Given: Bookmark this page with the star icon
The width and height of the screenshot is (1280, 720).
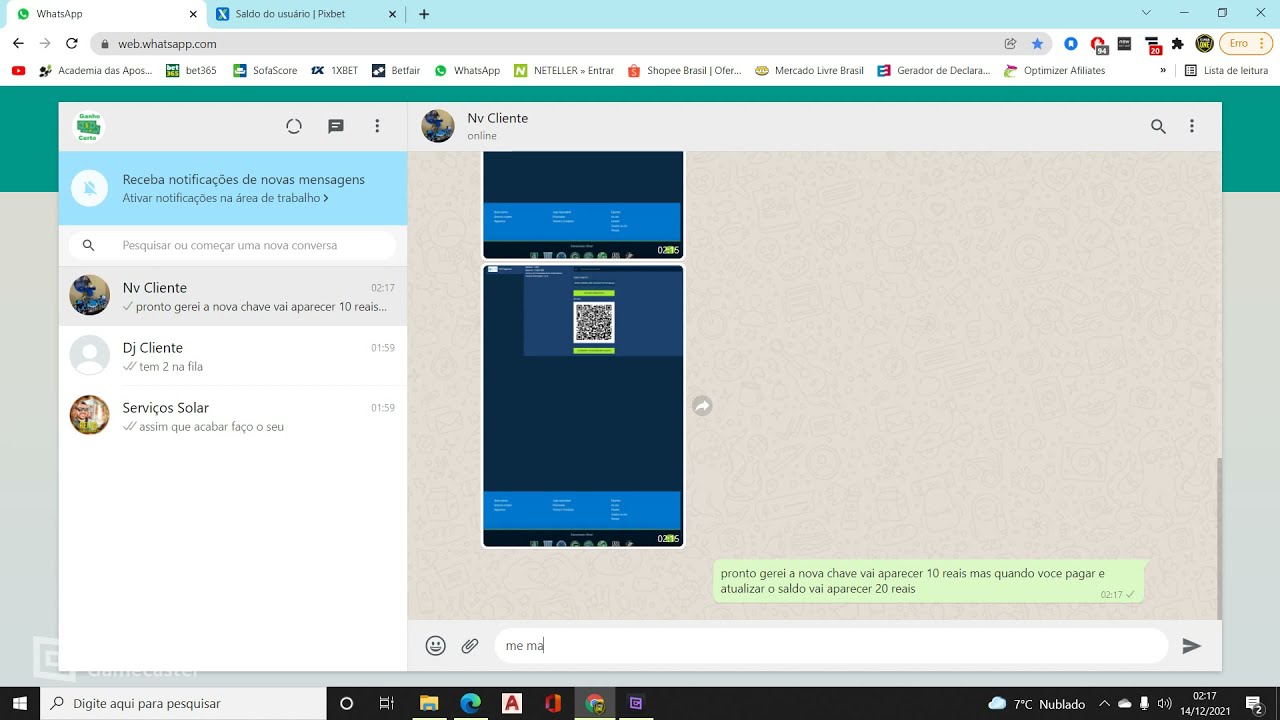Looking at the screenshot, I should (1037, 44).
